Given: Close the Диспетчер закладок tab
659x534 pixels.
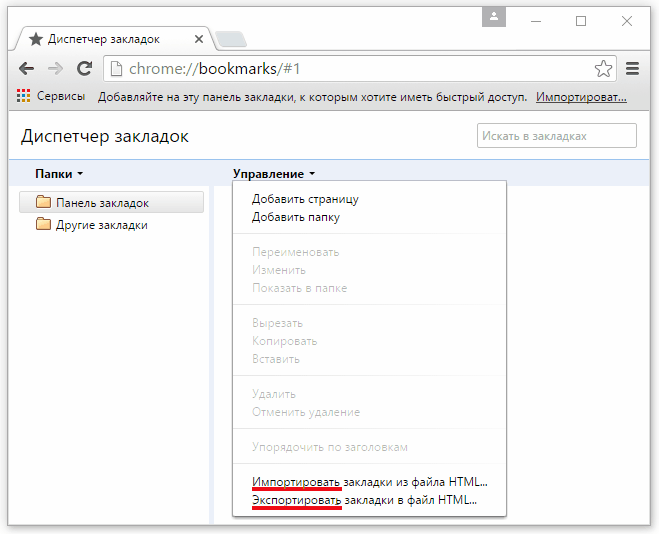Looking at the screenshot, I should (198, 39).
